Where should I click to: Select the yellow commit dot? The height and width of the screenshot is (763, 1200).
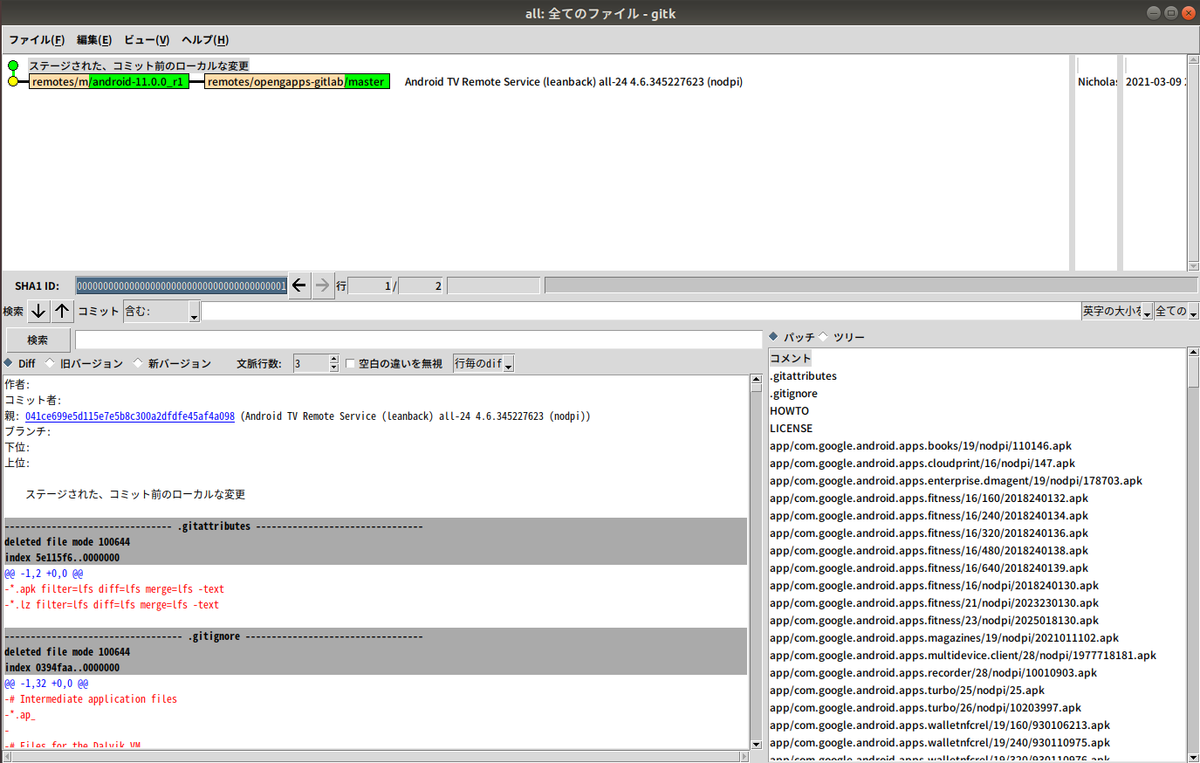[12, 82]
